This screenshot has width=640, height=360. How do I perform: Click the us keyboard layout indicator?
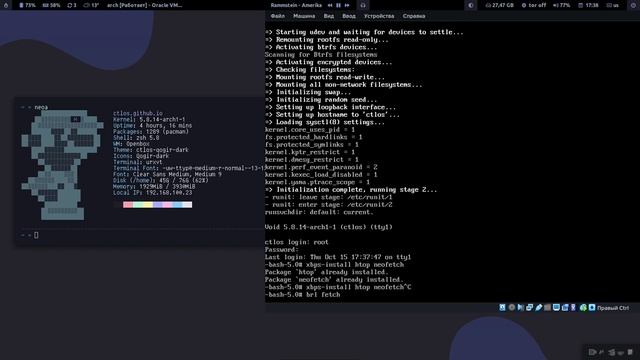612,5
